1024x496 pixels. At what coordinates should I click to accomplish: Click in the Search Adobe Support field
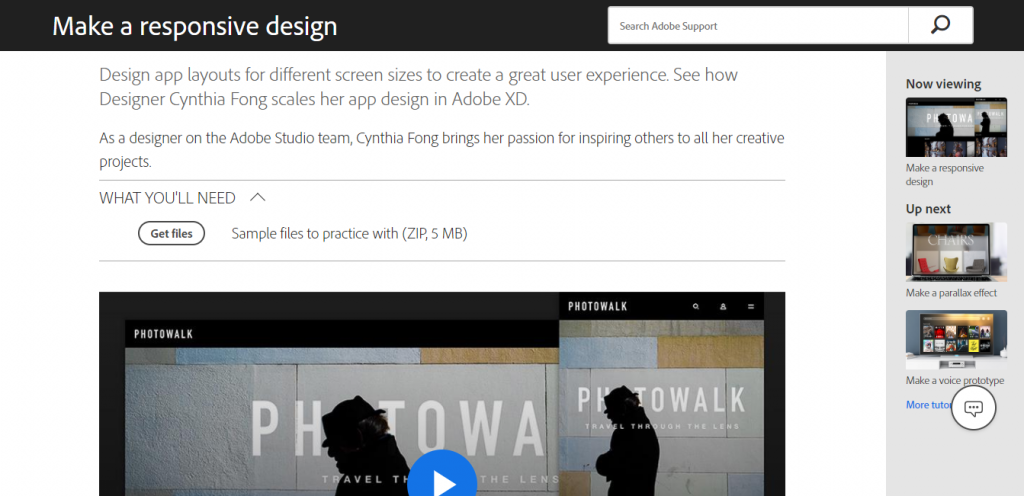pyautogui.click(x=758, y=25)
